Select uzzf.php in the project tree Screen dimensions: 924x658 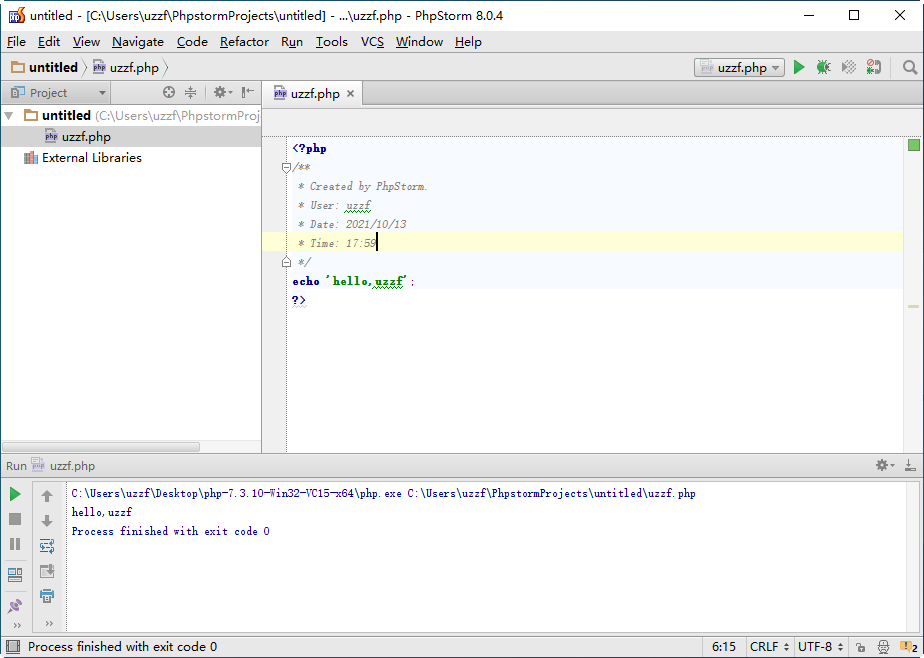click(86, 137)
